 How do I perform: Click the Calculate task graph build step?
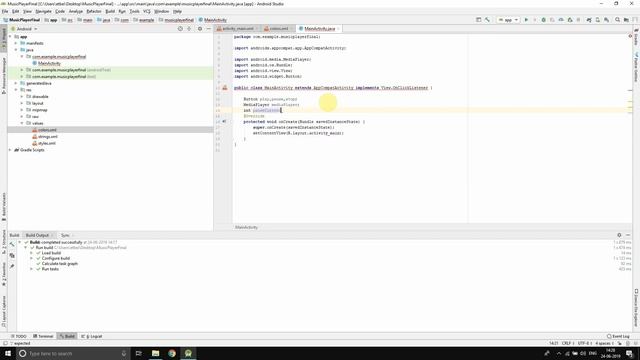[60, 264]
